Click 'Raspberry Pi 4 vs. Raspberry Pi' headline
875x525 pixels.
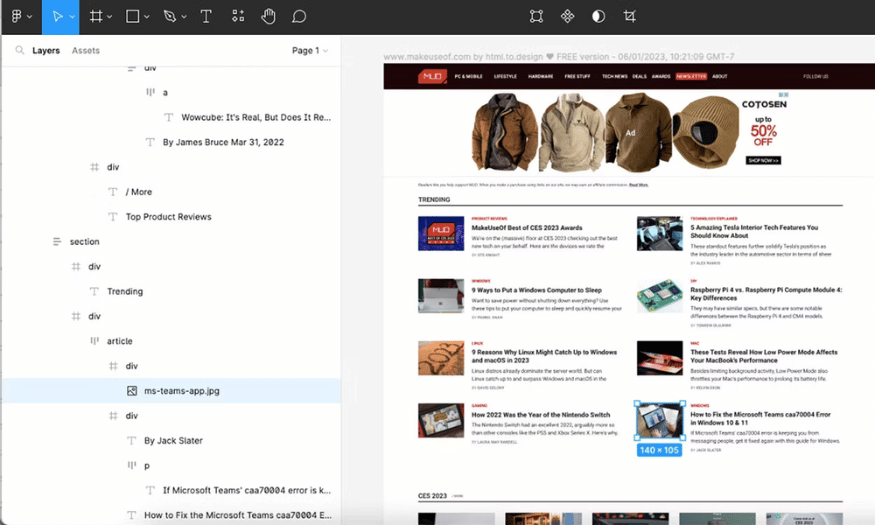[x=766, y=294]
